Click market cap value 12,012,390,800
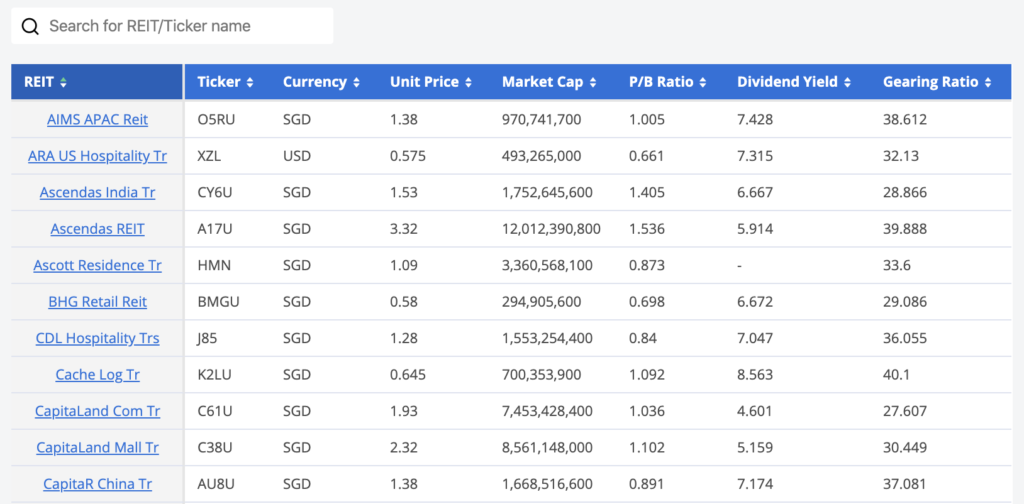This screenshot has width=1024, height=504. pos(551,229)
